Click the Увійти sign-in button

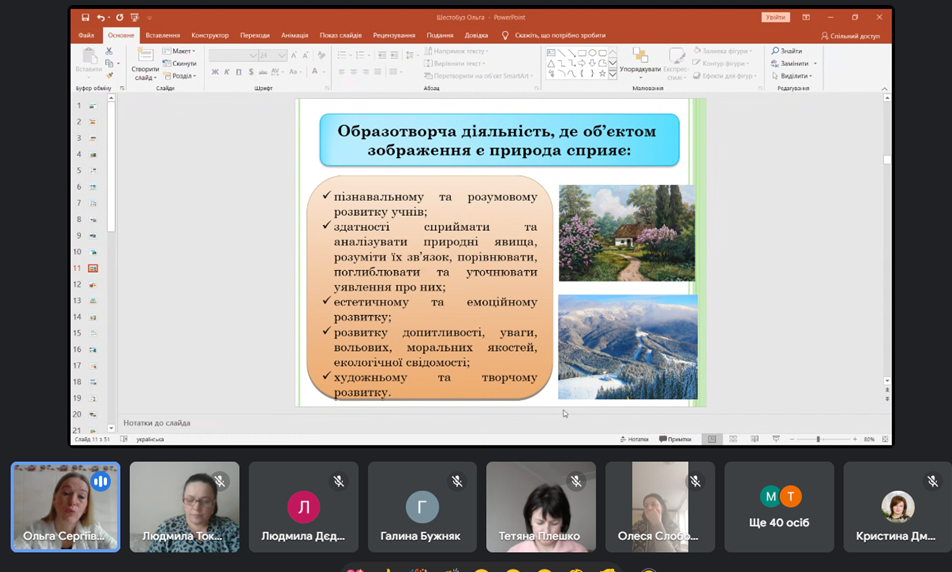tap(775, 18)
